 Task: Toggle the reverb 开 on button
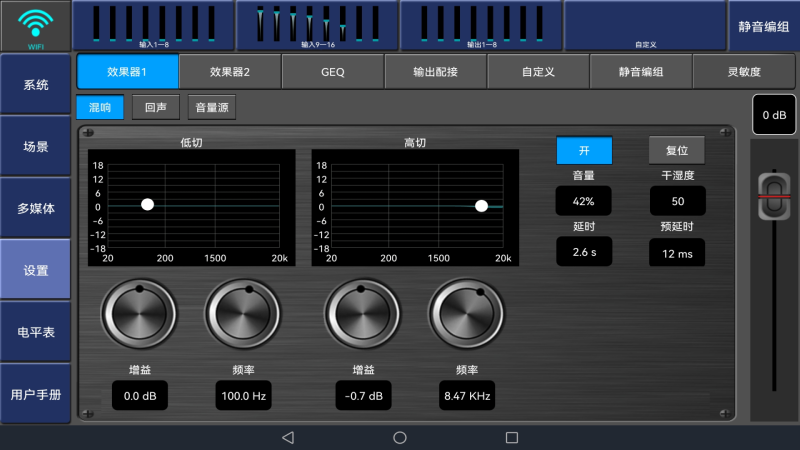pos(584,150)
